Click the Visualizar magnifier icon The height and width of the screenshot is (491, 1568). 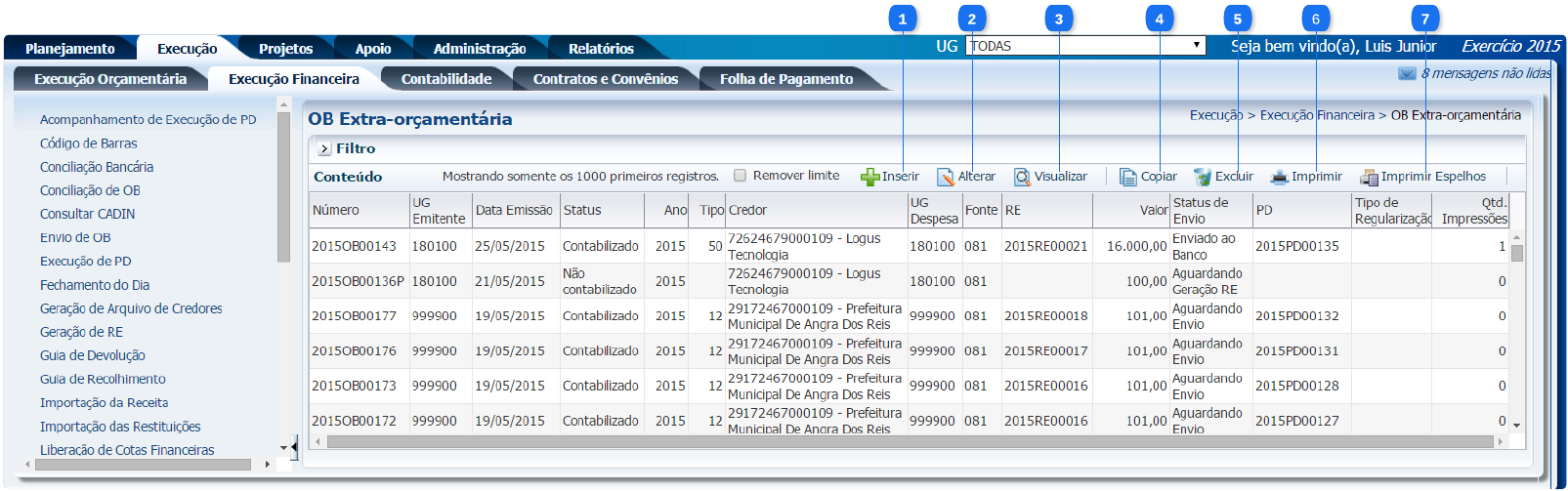pos(1022,177)
